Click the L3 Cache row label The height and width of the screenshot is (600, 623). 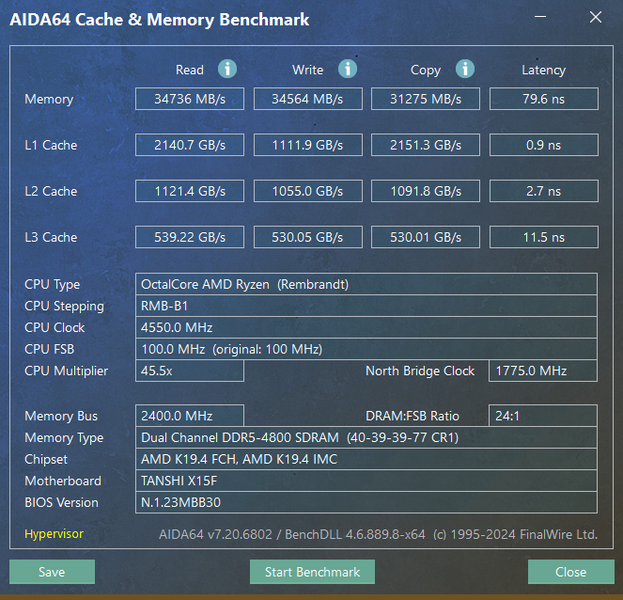(51, 237)
